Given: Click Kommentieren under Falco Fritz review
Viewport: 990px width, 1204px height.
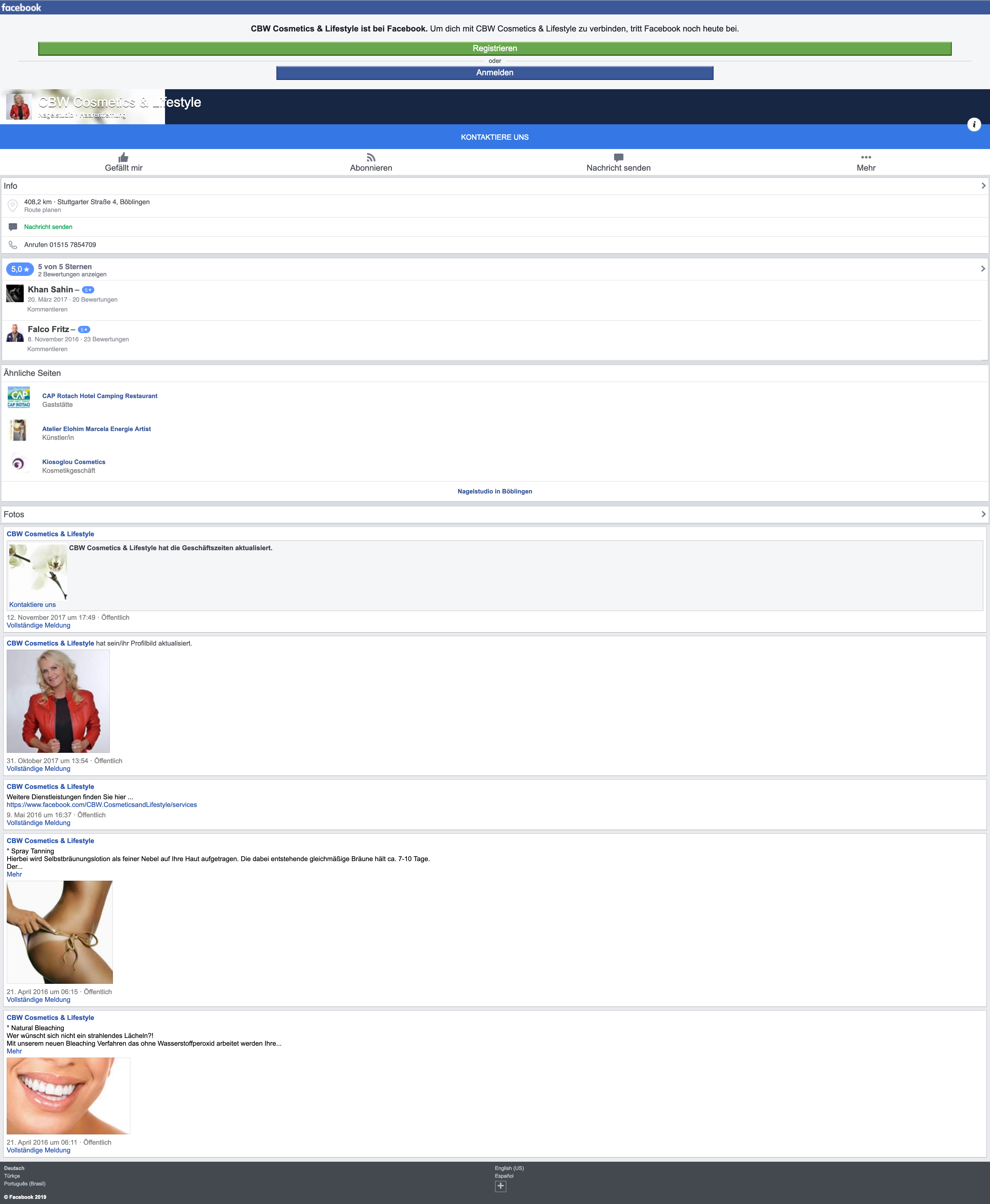Looking at the screenshot, I should tap(47, 349).
